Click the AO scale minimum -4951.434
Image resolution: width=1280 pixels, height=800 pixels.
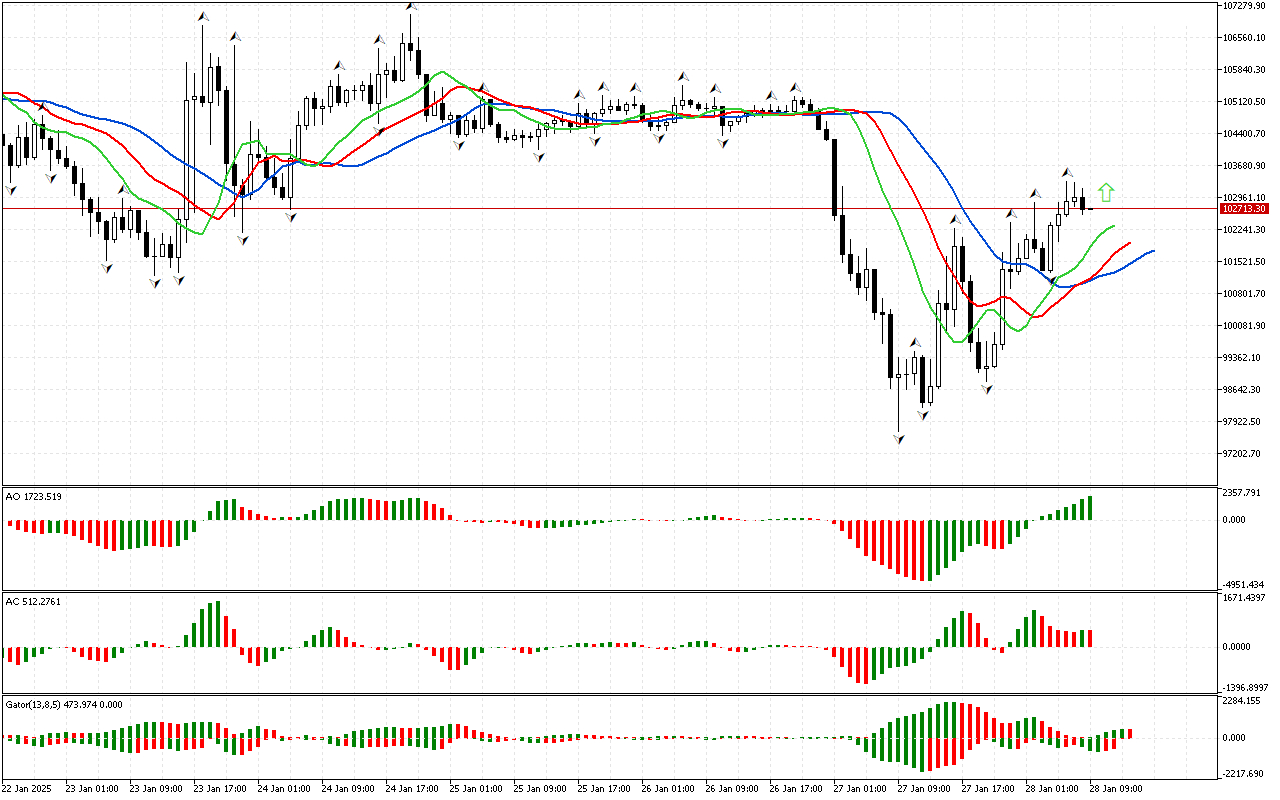pyautogui.click(x=1244, y=585)
